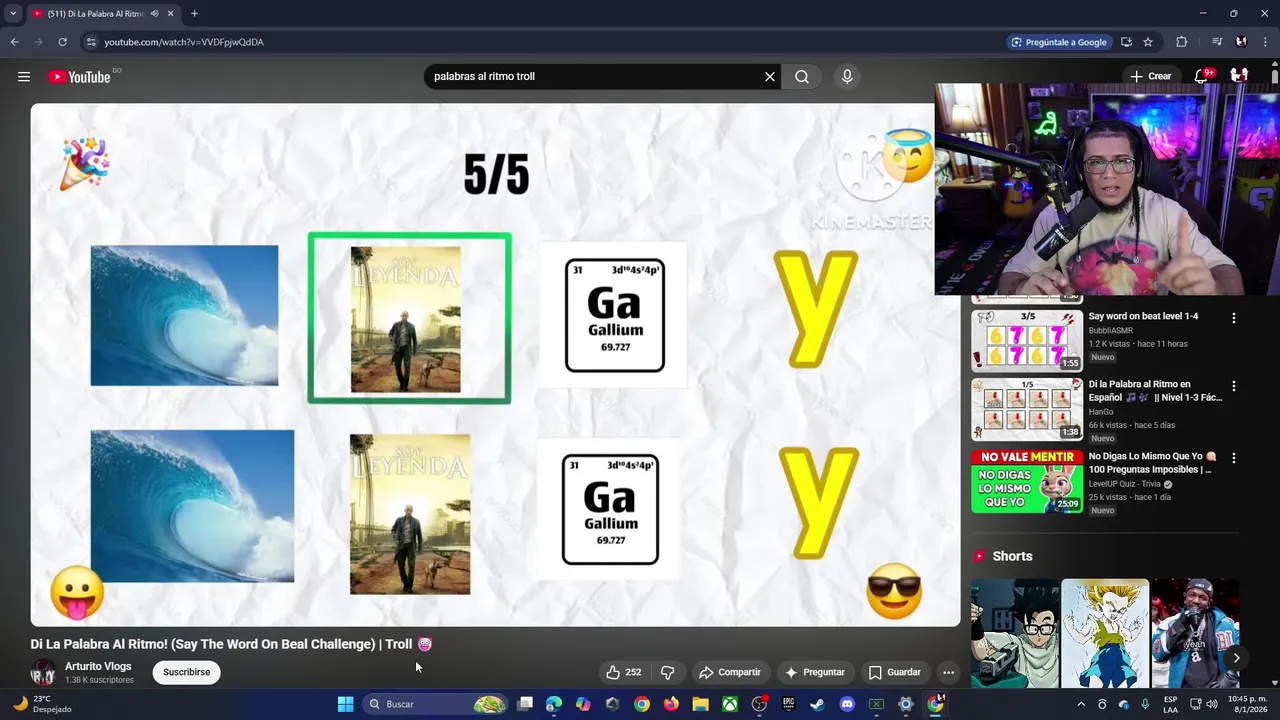1280x720 pixels.
Task: Open options for Di la Palabra al Ritmo en Español
Action: (1233, 386)
